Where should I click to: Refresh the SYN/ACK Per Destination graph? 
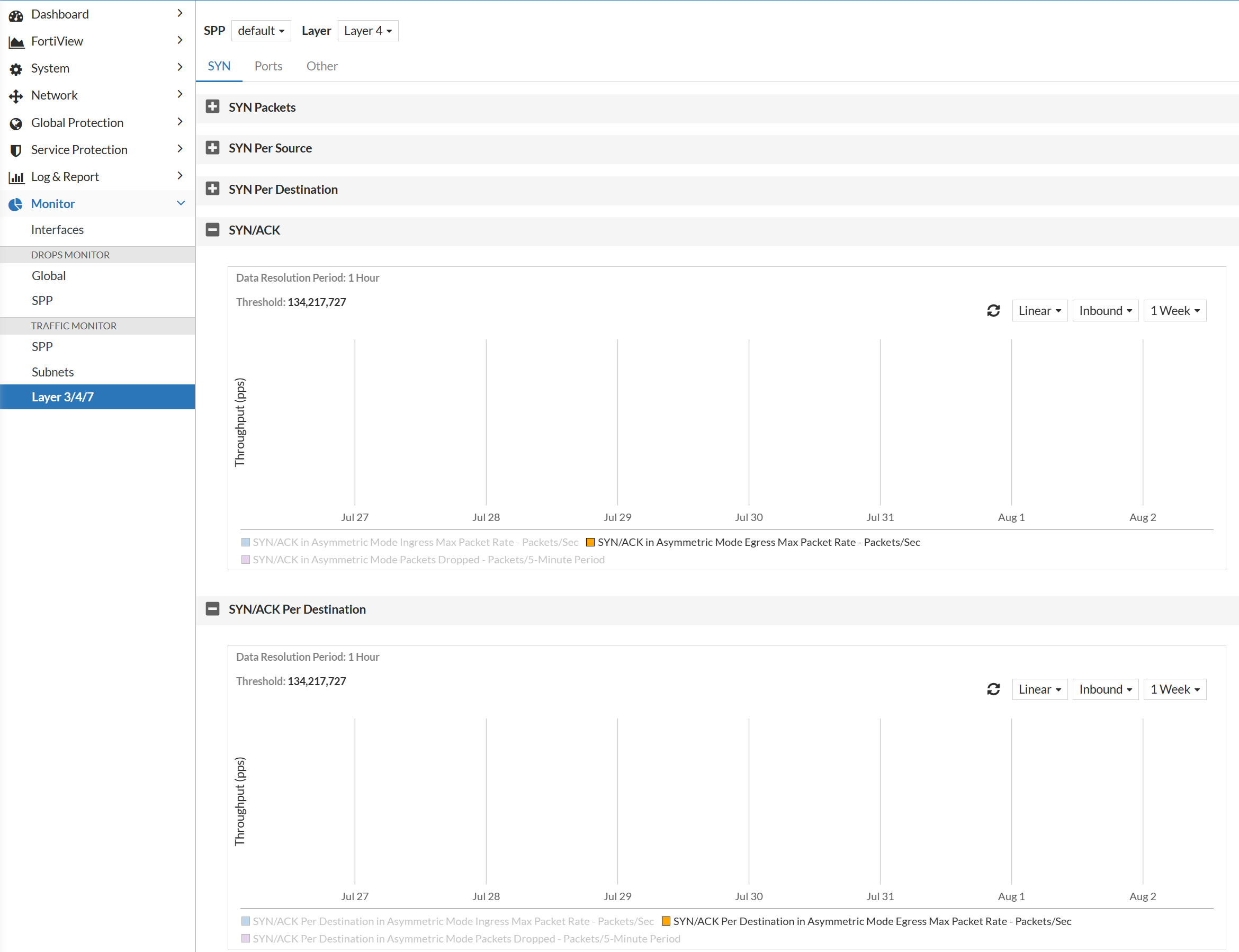tap(993, 689)
